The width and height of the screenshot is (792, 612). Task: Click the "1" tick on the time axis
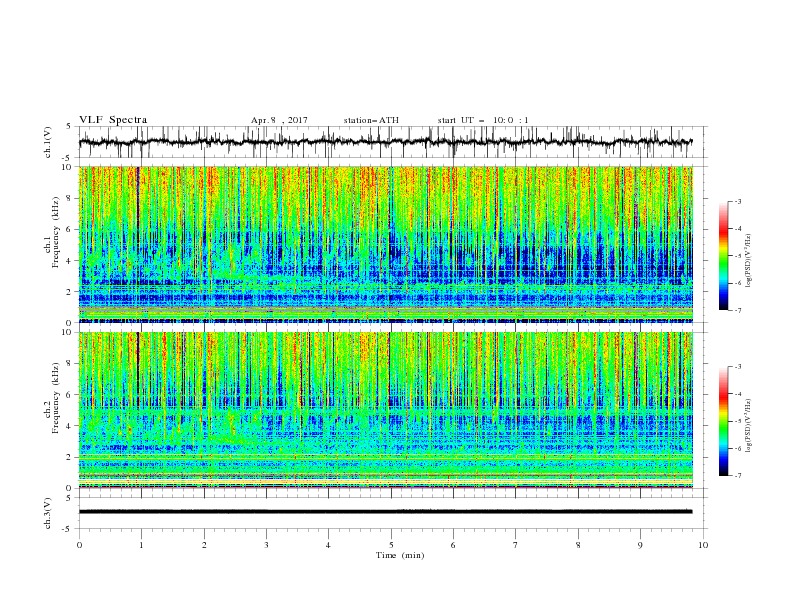[x=141, y=545]
